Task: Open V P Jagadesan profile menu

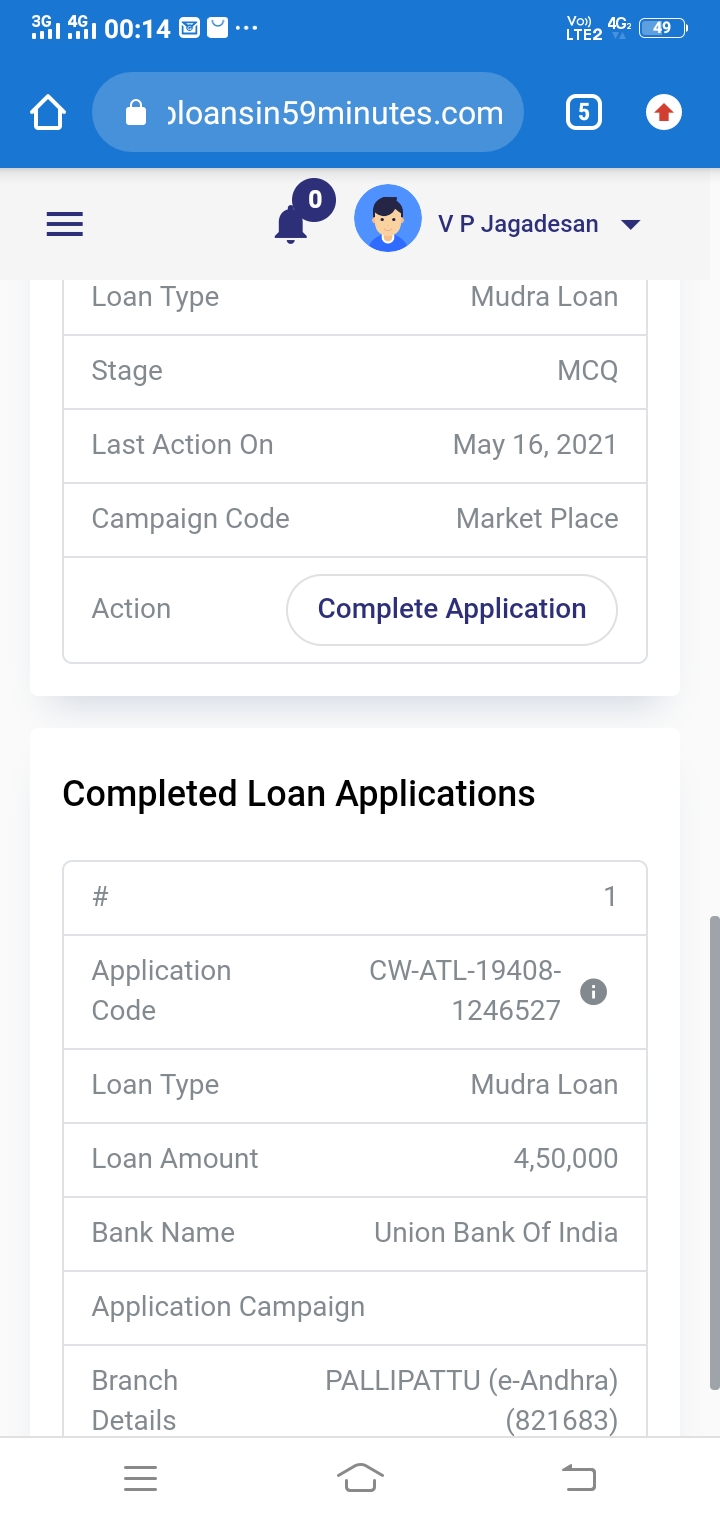Action: (x=518, y=224)
